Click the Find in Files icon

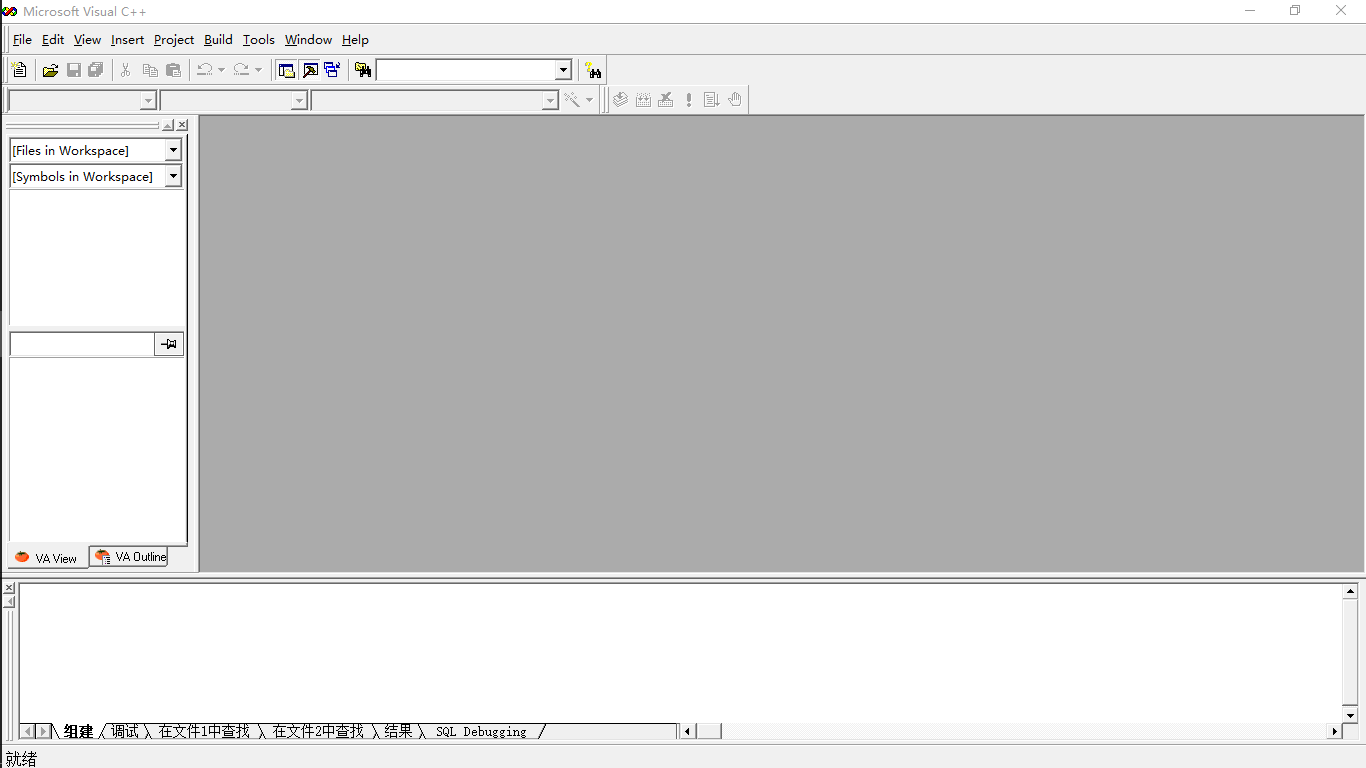coord(363,70)
